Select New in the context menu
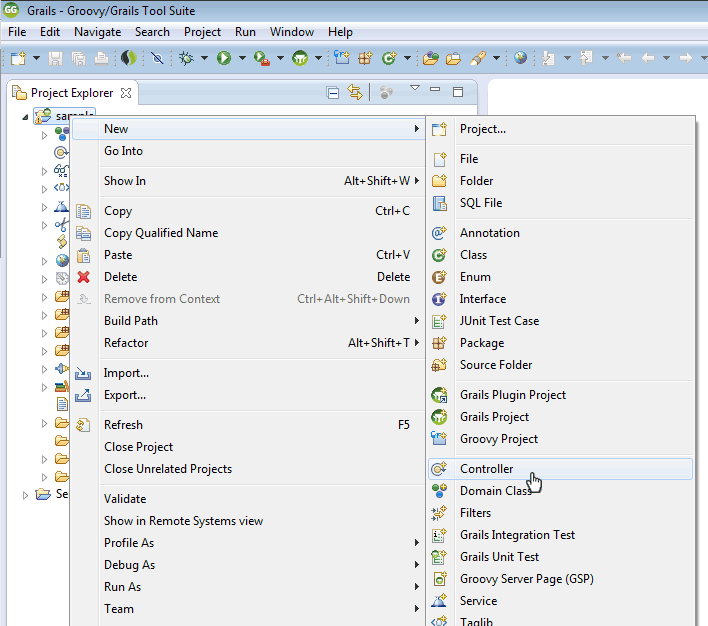 (x=248, y=129)
